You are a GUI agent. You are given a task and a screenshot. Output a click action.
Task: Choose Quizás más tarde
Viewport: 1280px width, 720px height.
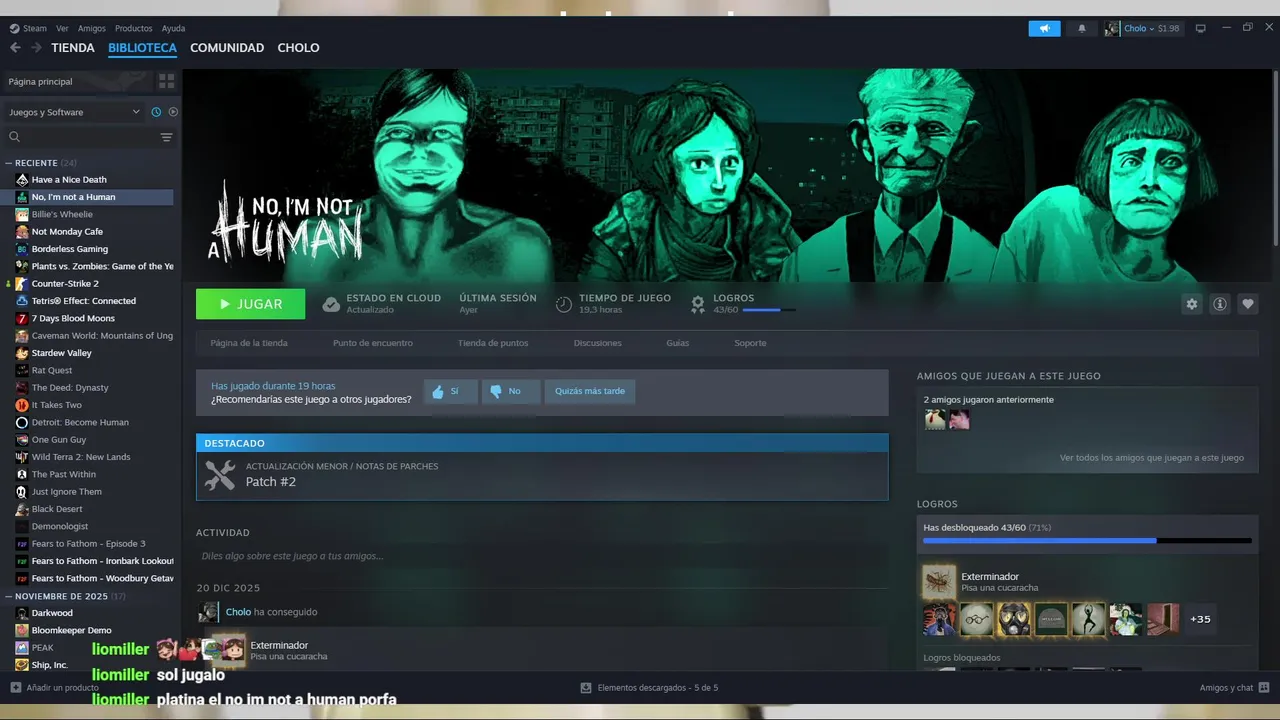(x=590, y=391)
